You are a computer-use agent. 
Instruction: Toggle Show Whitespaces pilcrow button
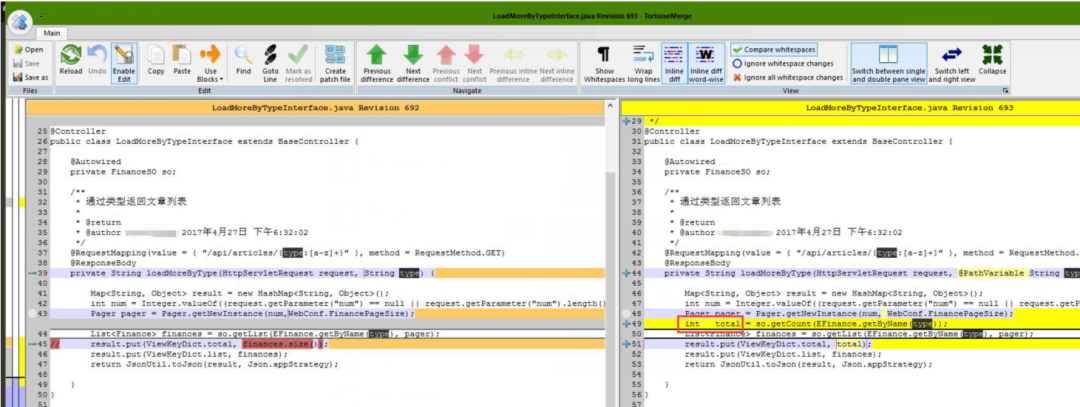(x=603, y=63)
